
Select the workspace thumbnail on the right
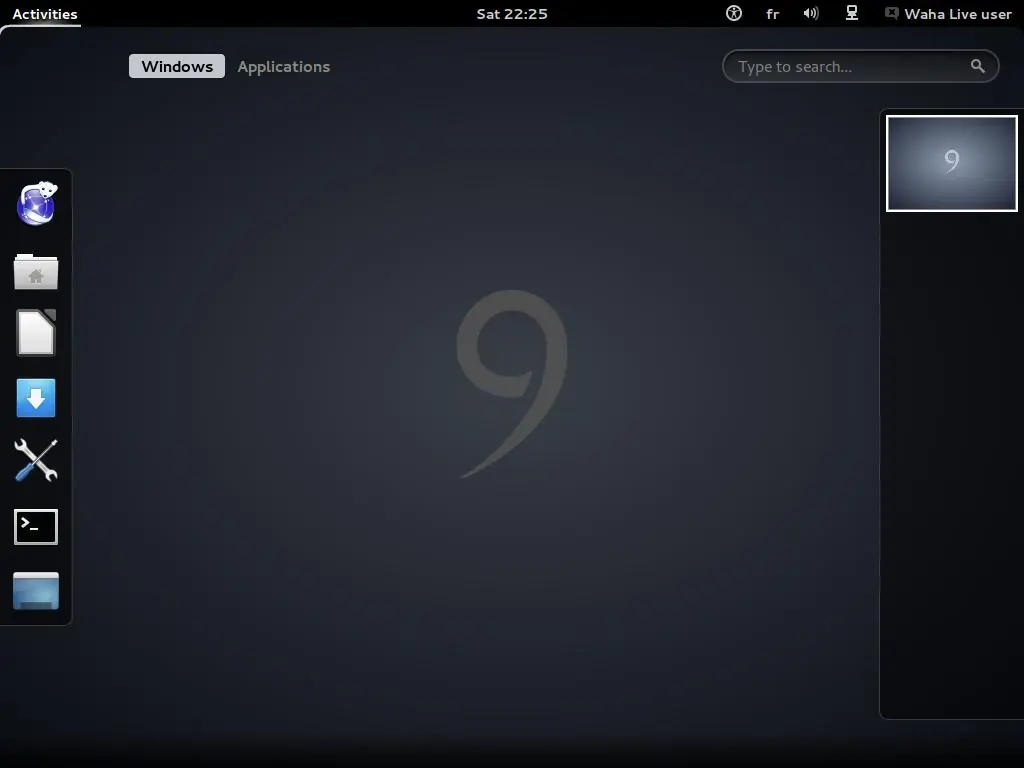tap(952, 163)
